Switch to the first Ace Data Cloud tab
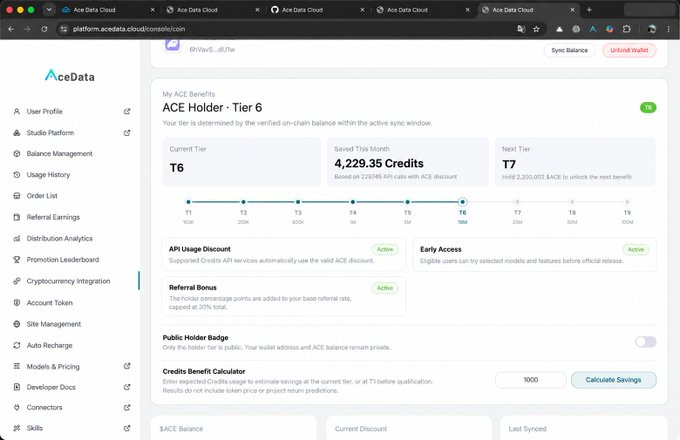The height and width of the screenshot is (440, 680). pos(108,10)
